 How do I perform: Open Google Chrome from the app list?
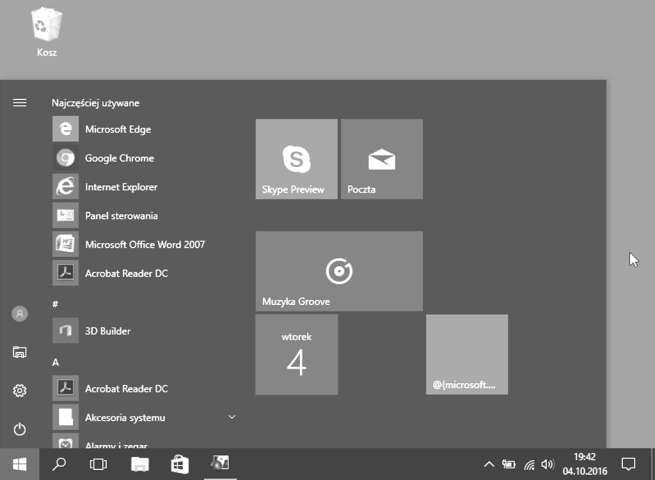point(142,158)
